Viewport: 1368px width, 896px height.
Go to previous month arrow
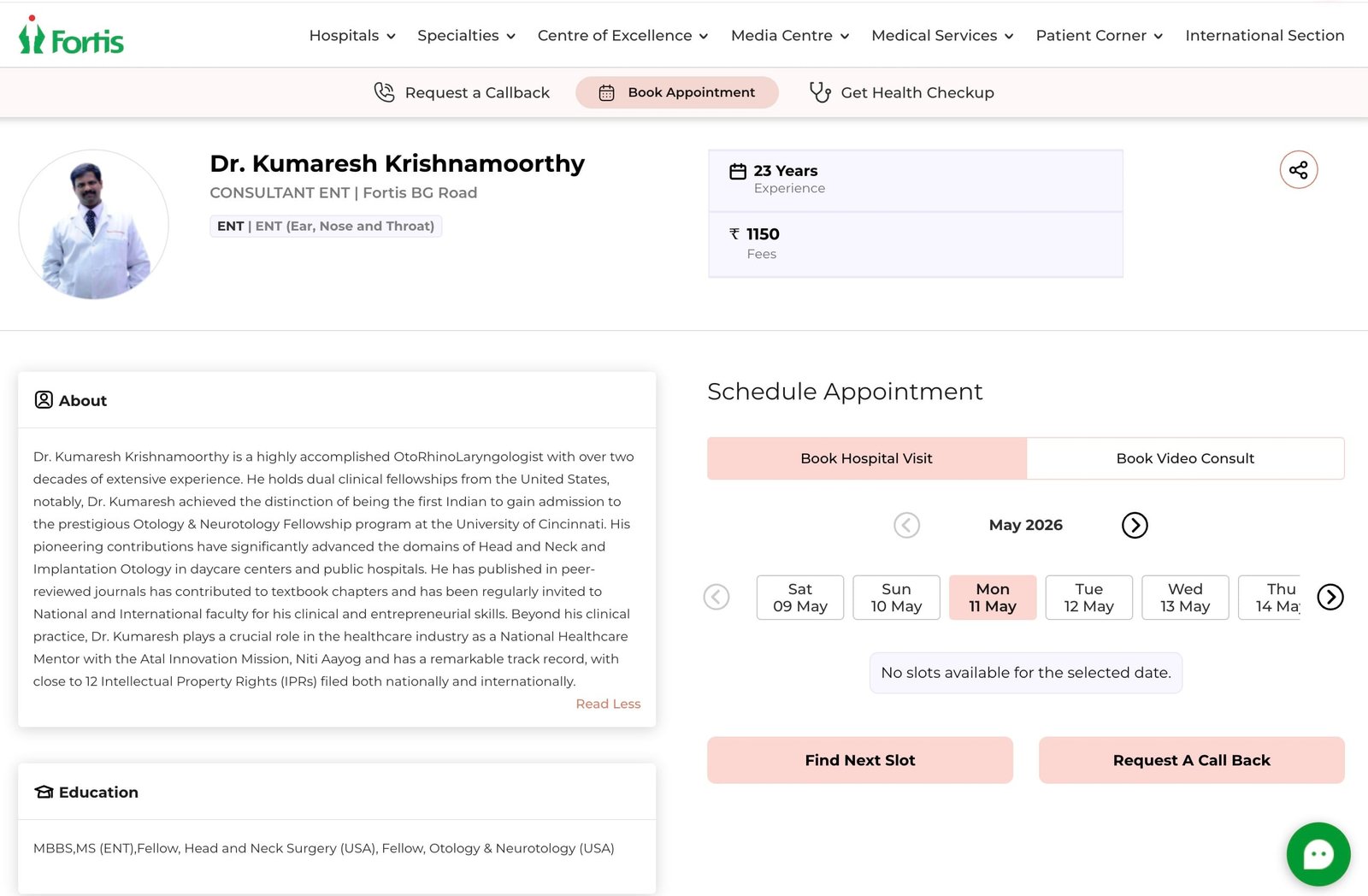(906, 525)
